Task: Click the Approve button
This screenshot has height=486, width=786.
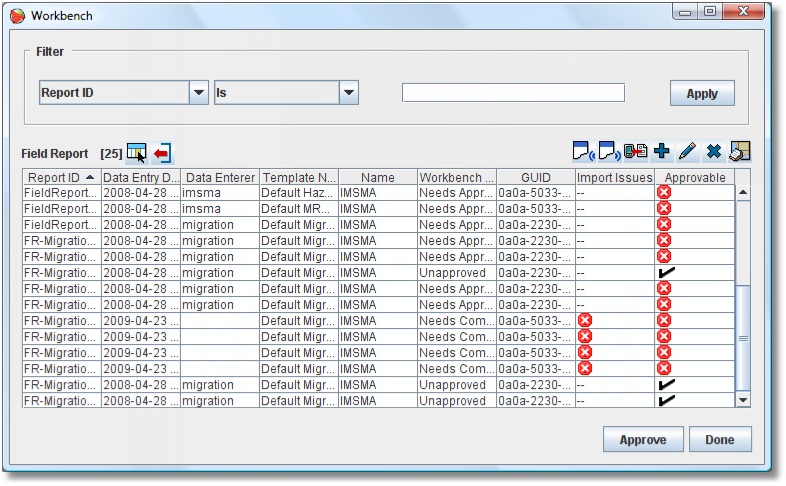Action: (643, 440)
